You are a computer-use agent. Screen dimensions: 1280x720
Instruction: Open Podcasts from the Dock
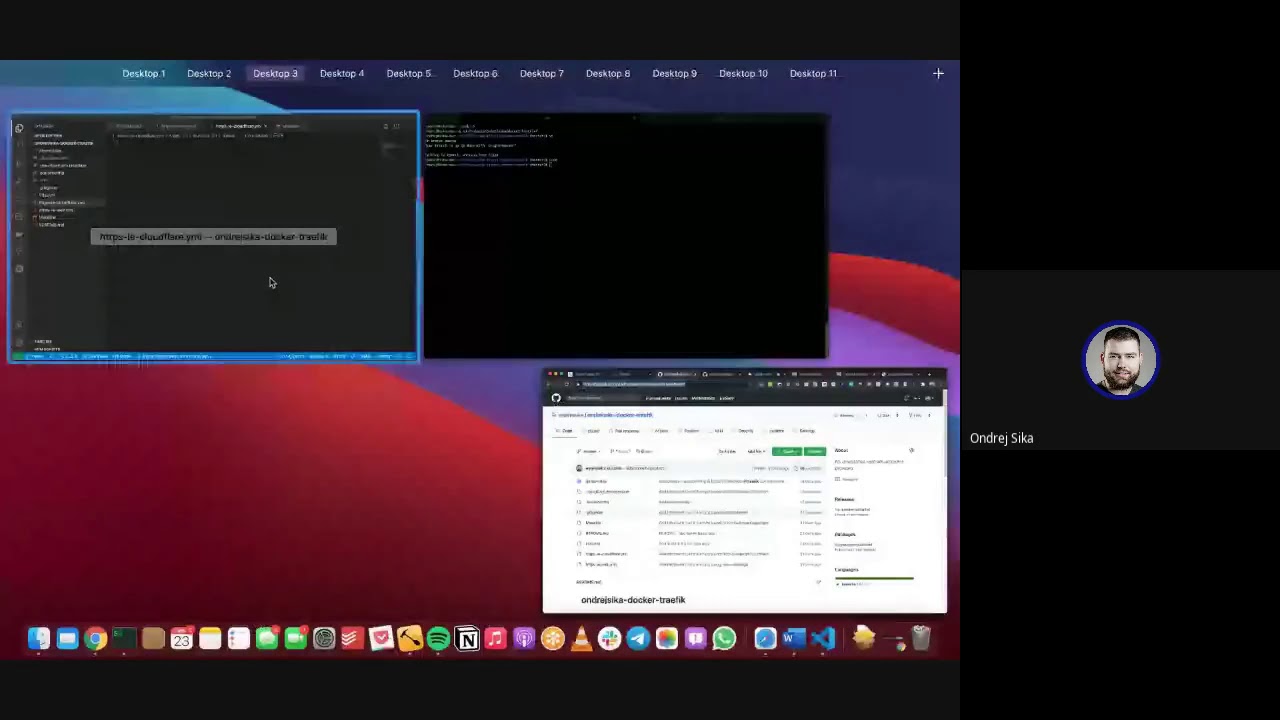[524, 638]
